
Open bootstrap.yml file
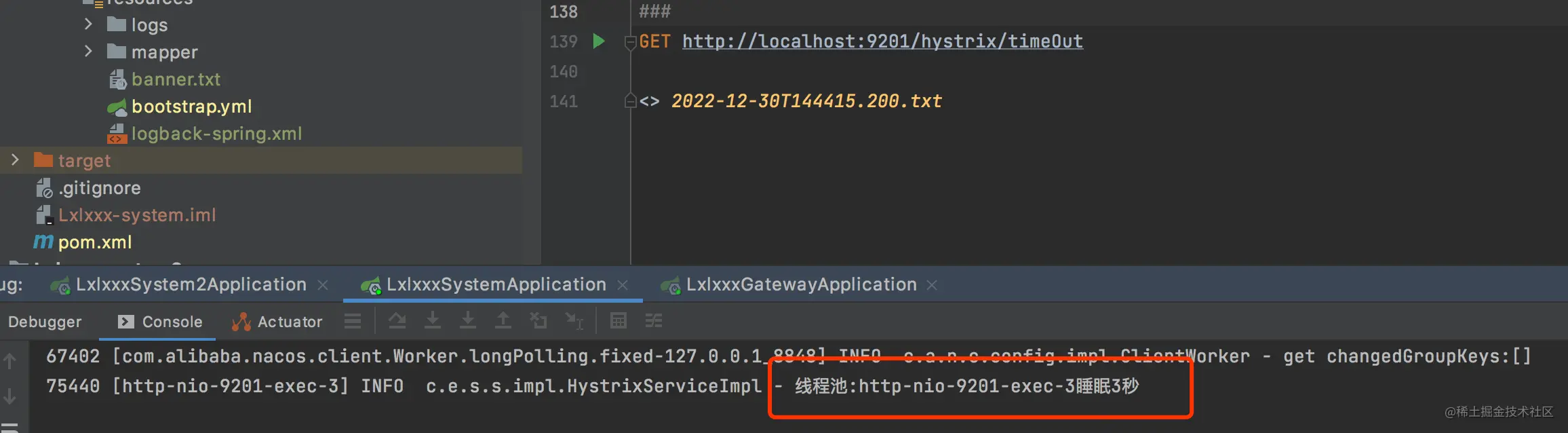[x=180, y=107]
